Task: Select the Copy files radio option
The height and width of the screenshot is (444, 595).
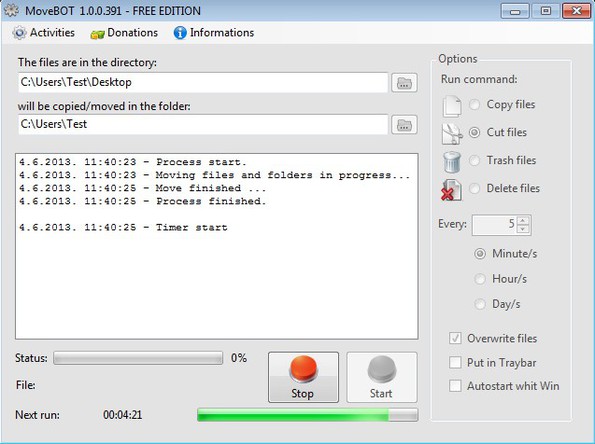Action: pos(474,104)
